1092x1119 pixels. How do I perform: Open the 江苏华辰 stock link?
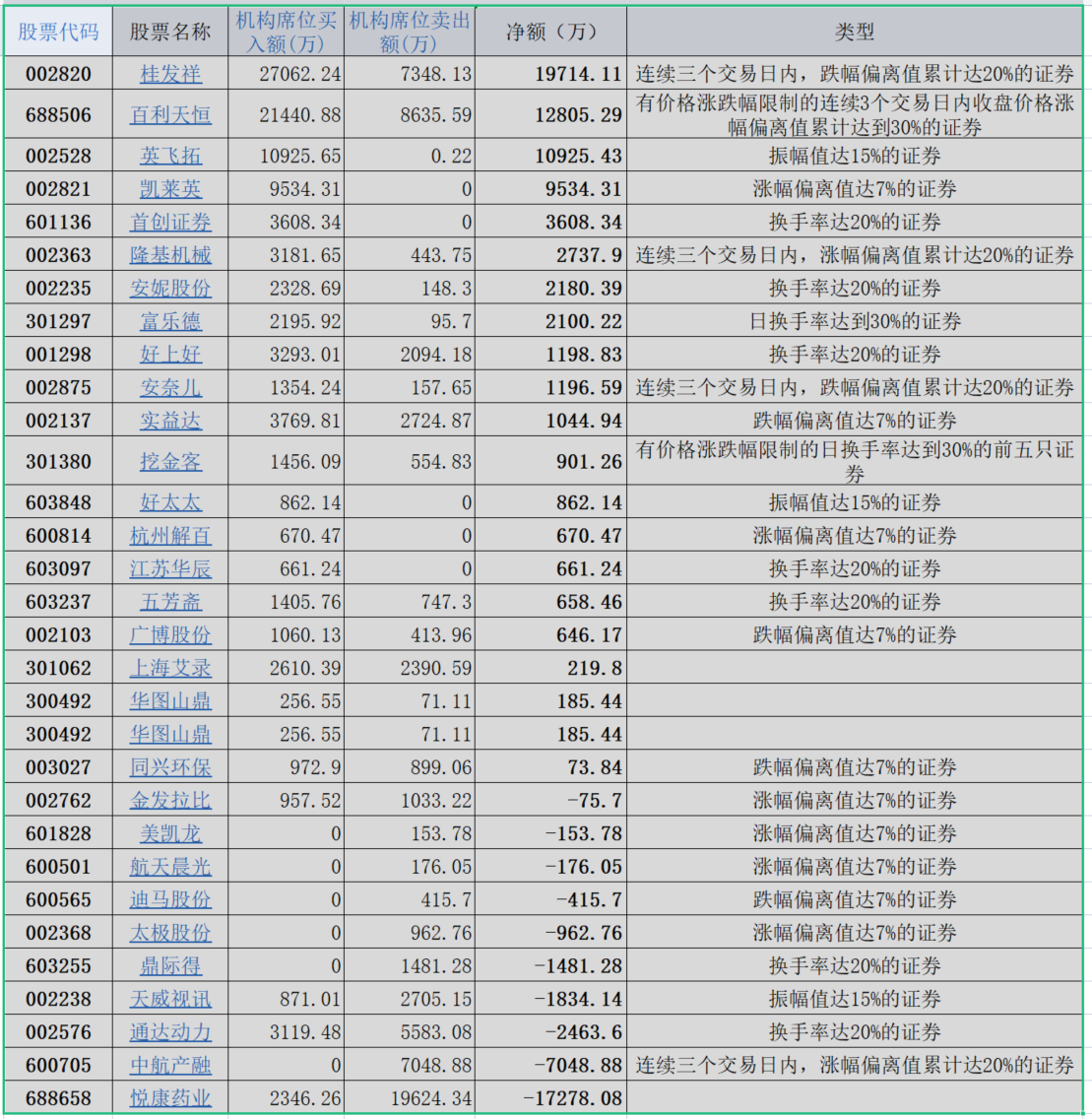(x=170, y=568)
